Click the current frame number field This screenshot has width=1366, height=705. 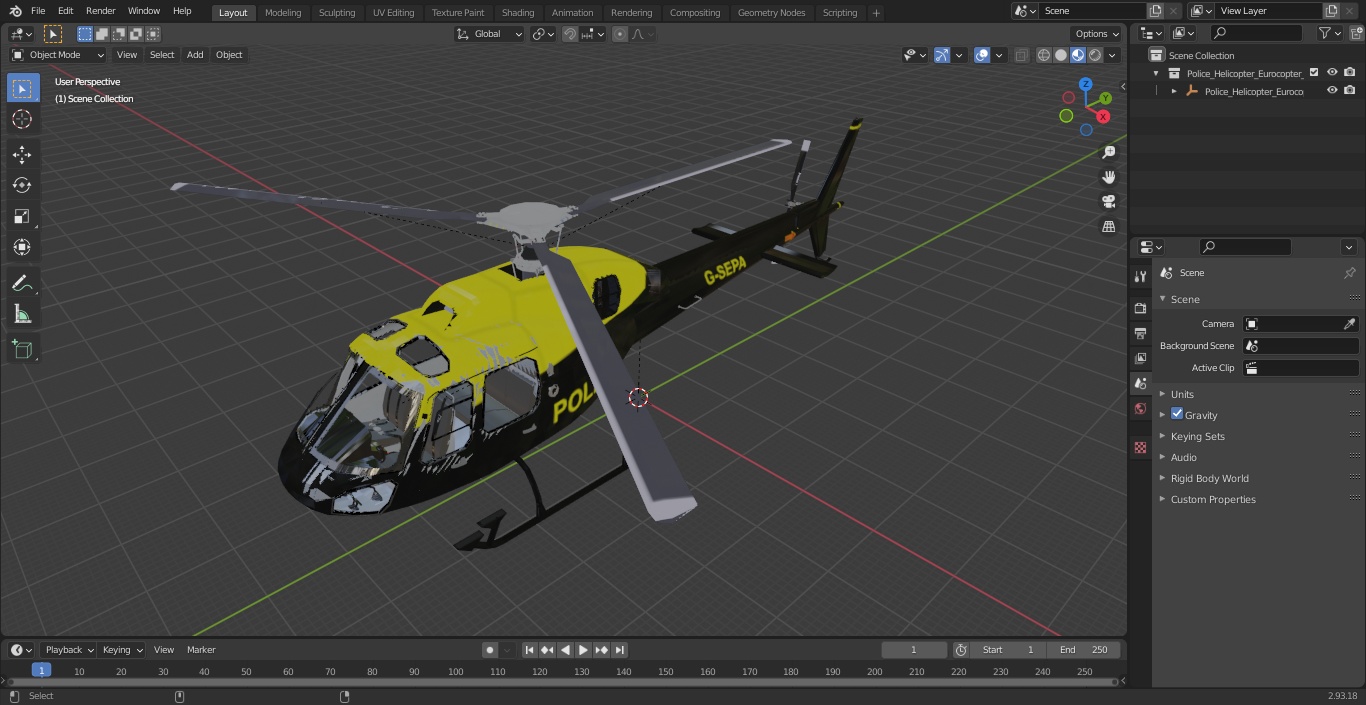click(914, 650)
